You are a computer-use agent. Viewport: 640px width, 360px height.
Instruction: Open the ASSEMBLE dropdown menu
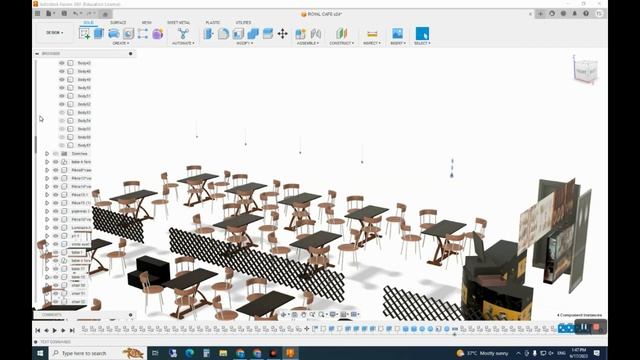(x=308, y=43)
